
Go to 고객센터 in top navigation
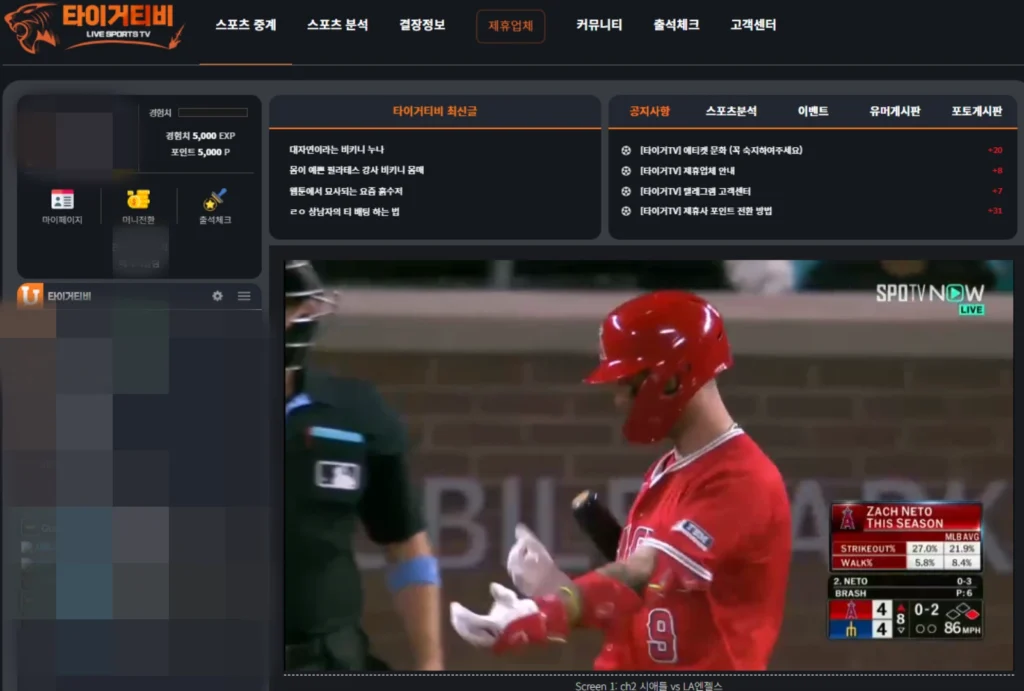[753, 25]
